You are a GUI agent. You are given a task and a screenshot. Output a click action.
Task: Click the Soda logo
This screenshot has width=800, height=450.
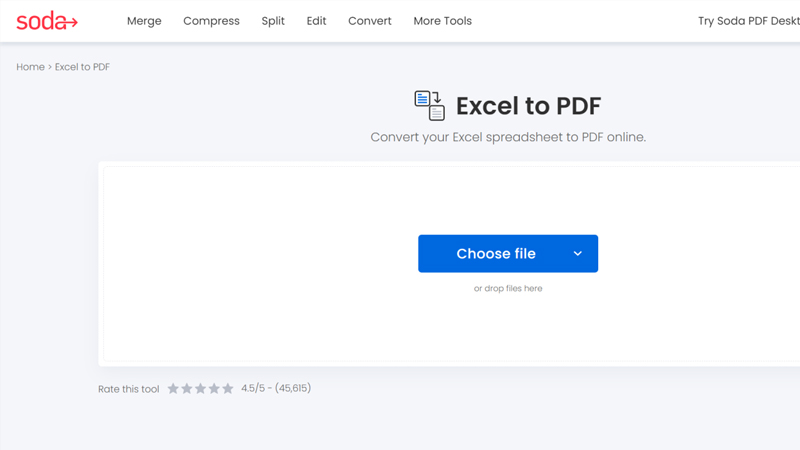pos(47,21)
